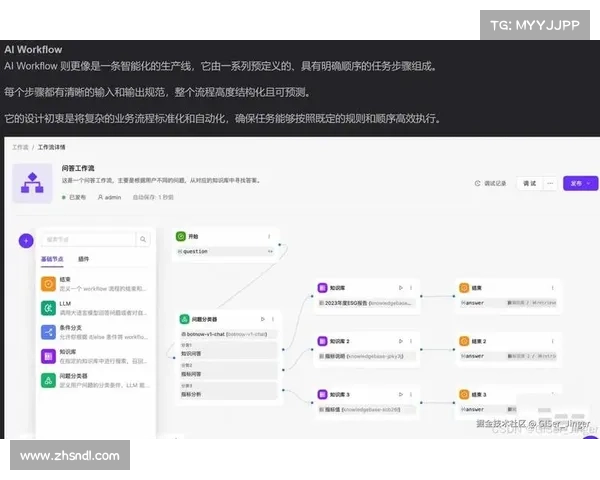Image resolution: width=600 pixels, height=480 pixels.
Task: Click the purple 发布 publish dropdown button
Action: [x=580, y=183]
